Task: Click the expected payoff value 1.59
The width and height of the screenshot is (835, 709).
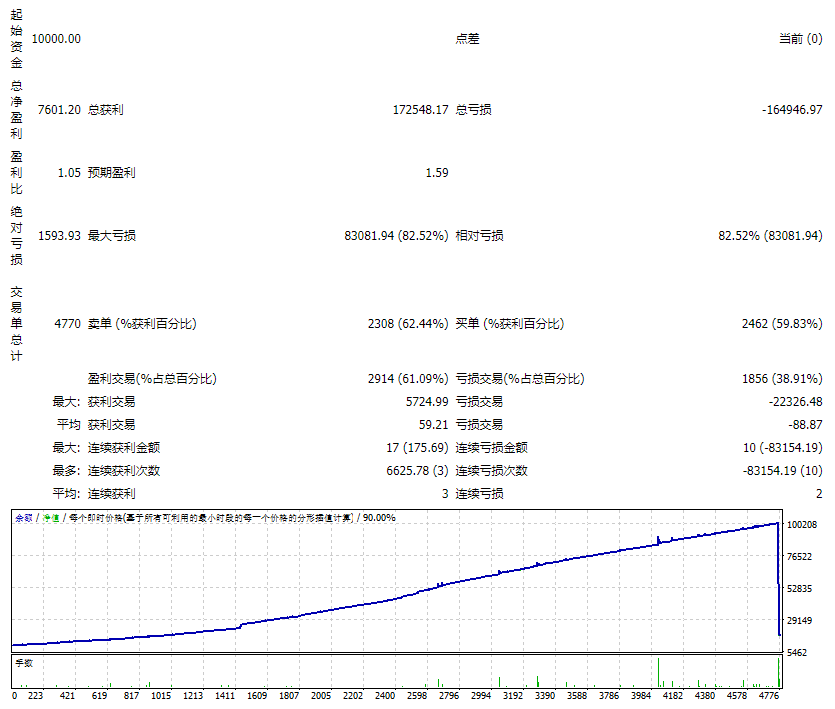Action: 436,173
